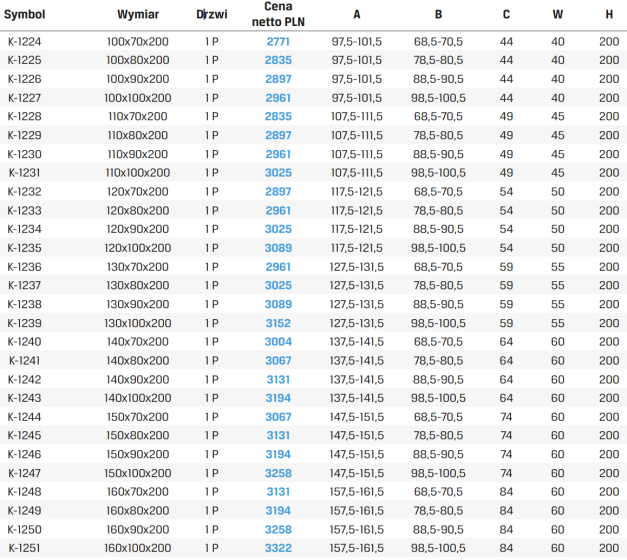This screenshot has height=560, width=627.
Task: Click price 3089 in K-1235 row
Action: coord(278,248)
